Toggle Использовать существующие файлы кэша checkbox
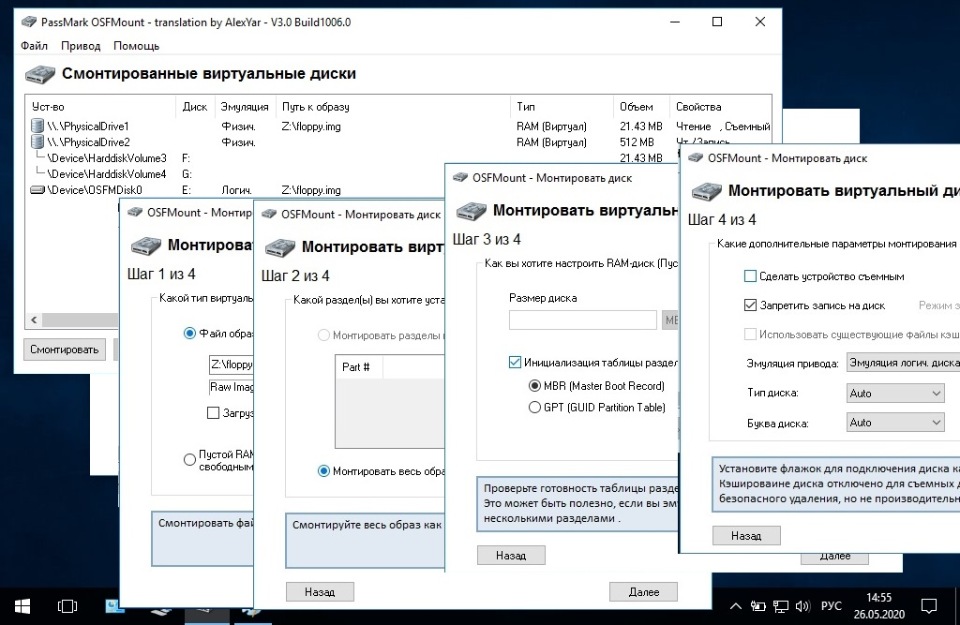Image resolution: width=960 pixels, height=625 pixels. tap(750, 334)
